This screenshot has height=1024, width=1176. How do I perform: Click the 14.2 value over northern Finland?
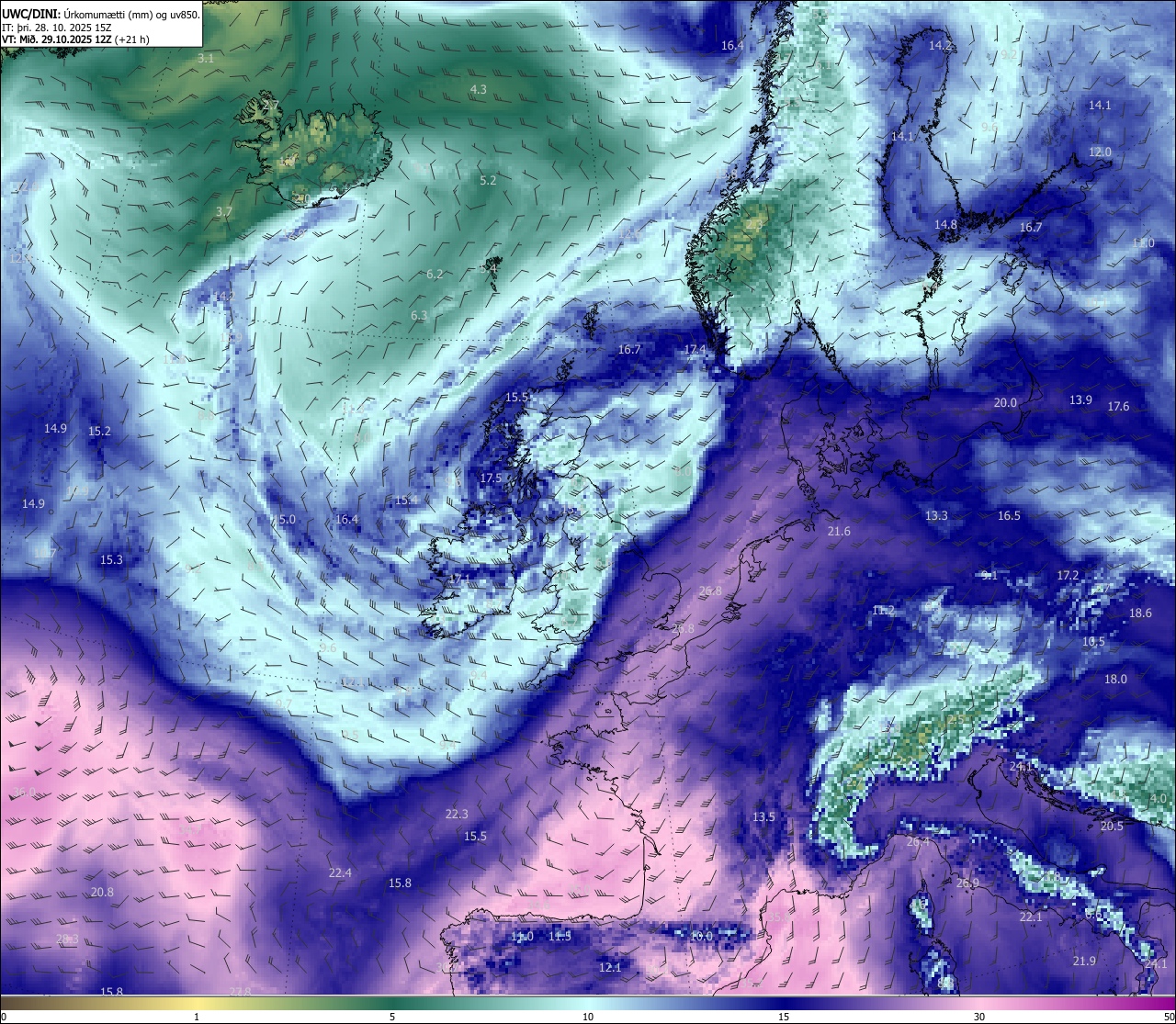[940, 45]
